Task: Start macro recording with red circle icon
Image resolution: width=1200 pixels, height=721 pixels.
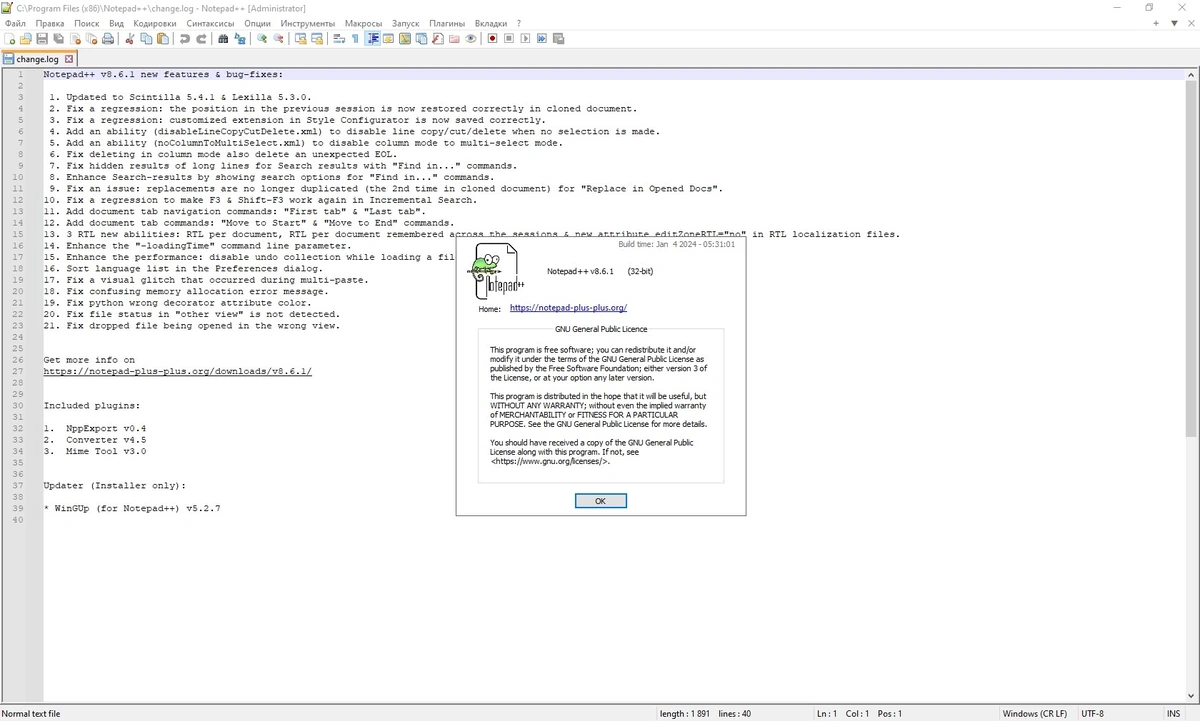Action: pos(493,39)
